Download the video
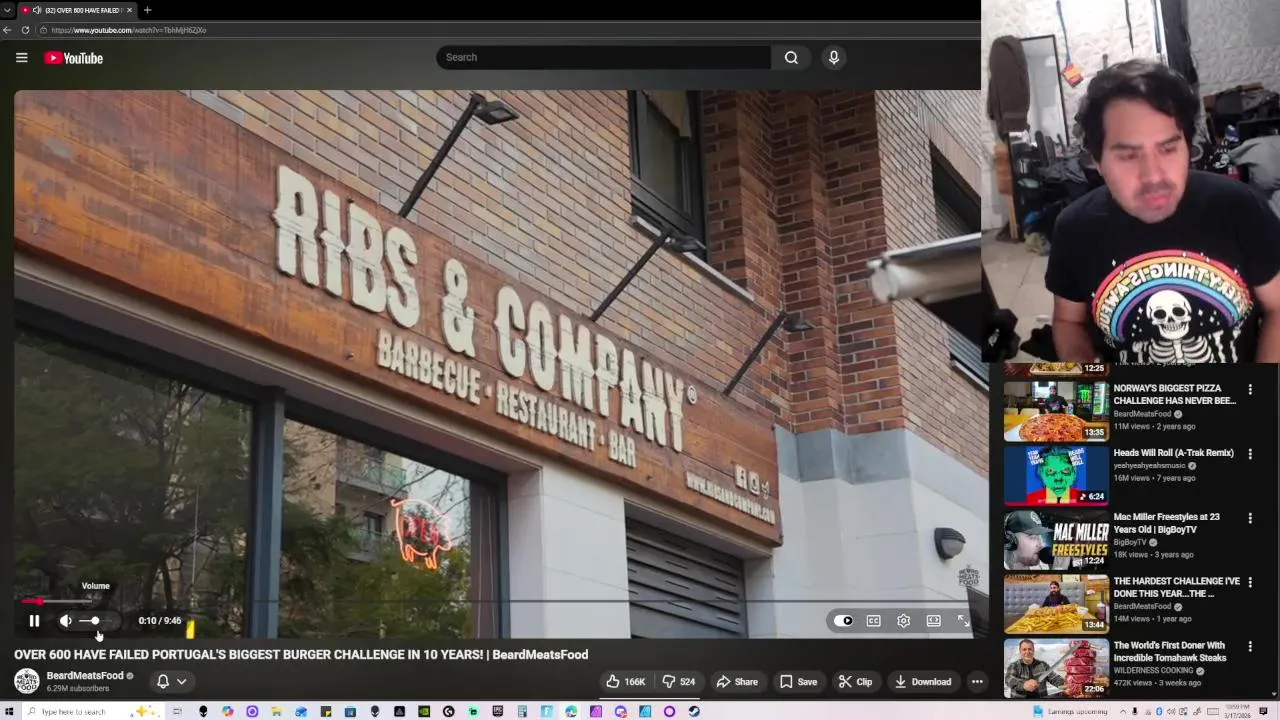This screenshot has width=1280, height=720. [922, 682]
